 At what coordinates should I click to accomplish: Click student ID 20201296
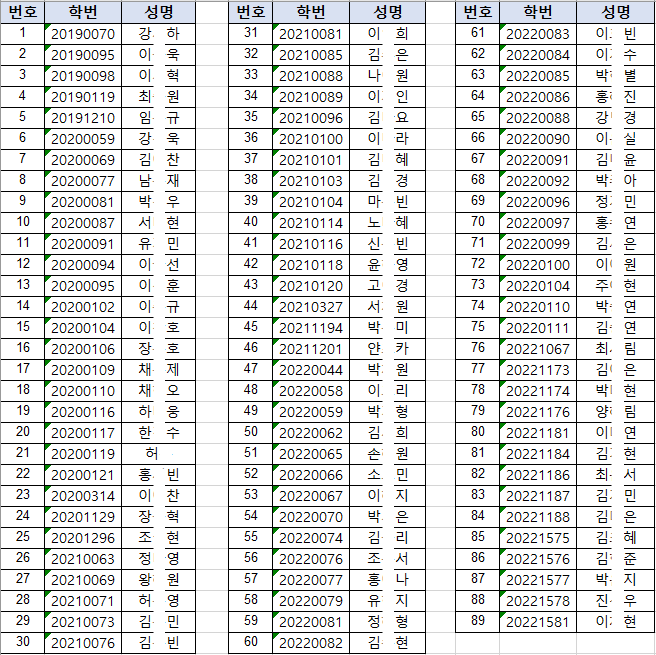[83, 538]
